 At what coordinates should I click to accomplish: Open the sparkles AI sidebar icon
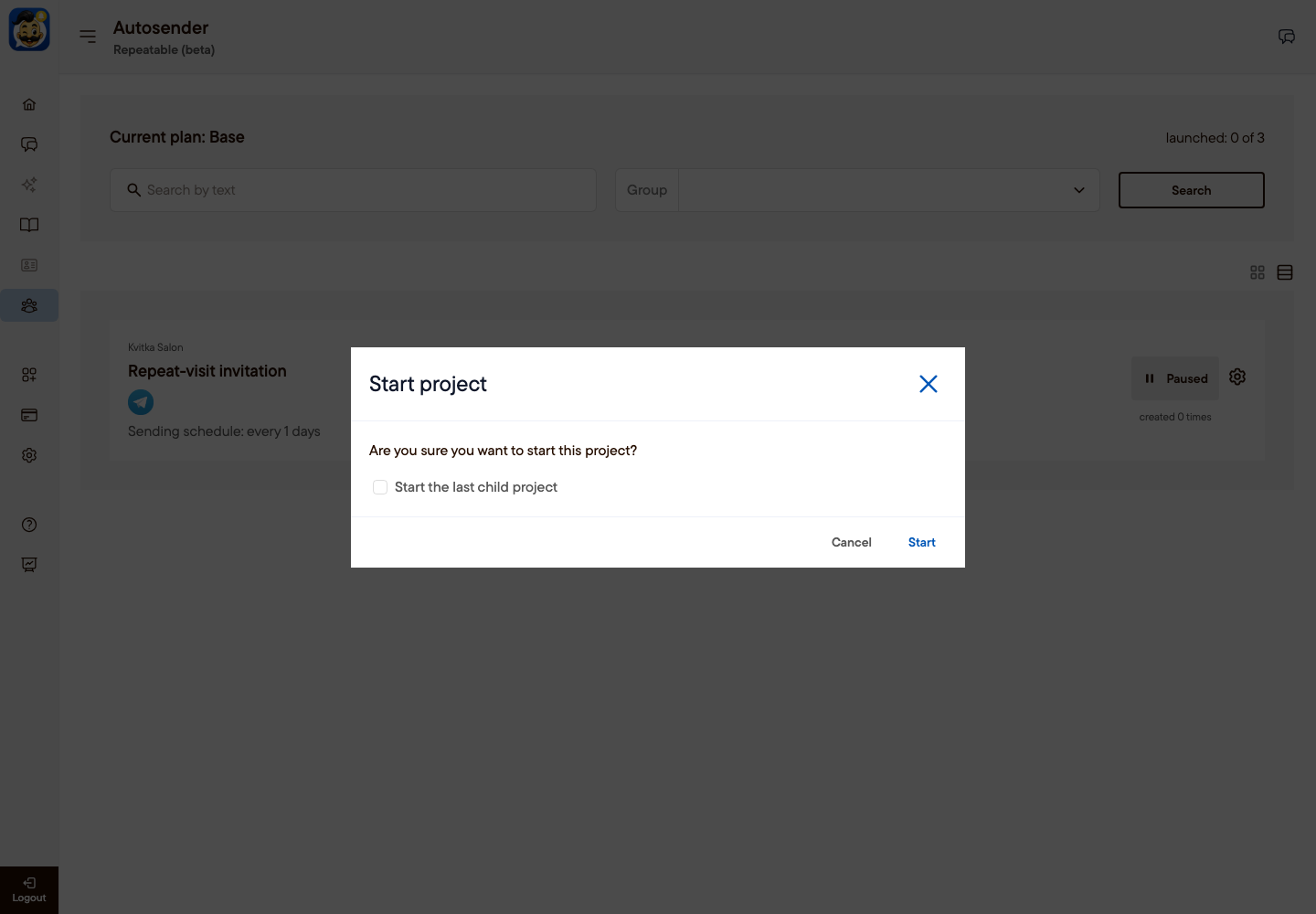tap(29, 185)
